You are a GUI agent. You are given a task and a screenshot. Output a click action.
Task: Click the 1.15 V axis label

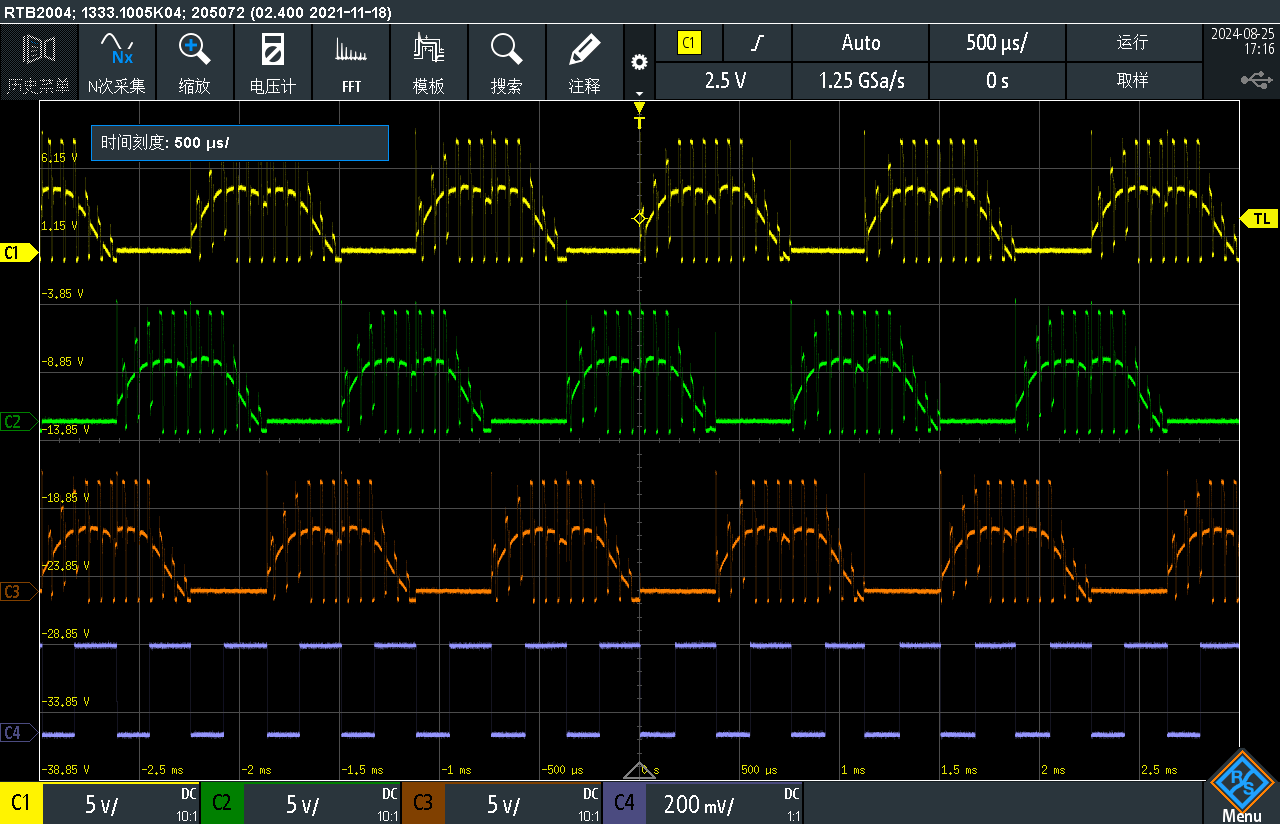[59, 226]
